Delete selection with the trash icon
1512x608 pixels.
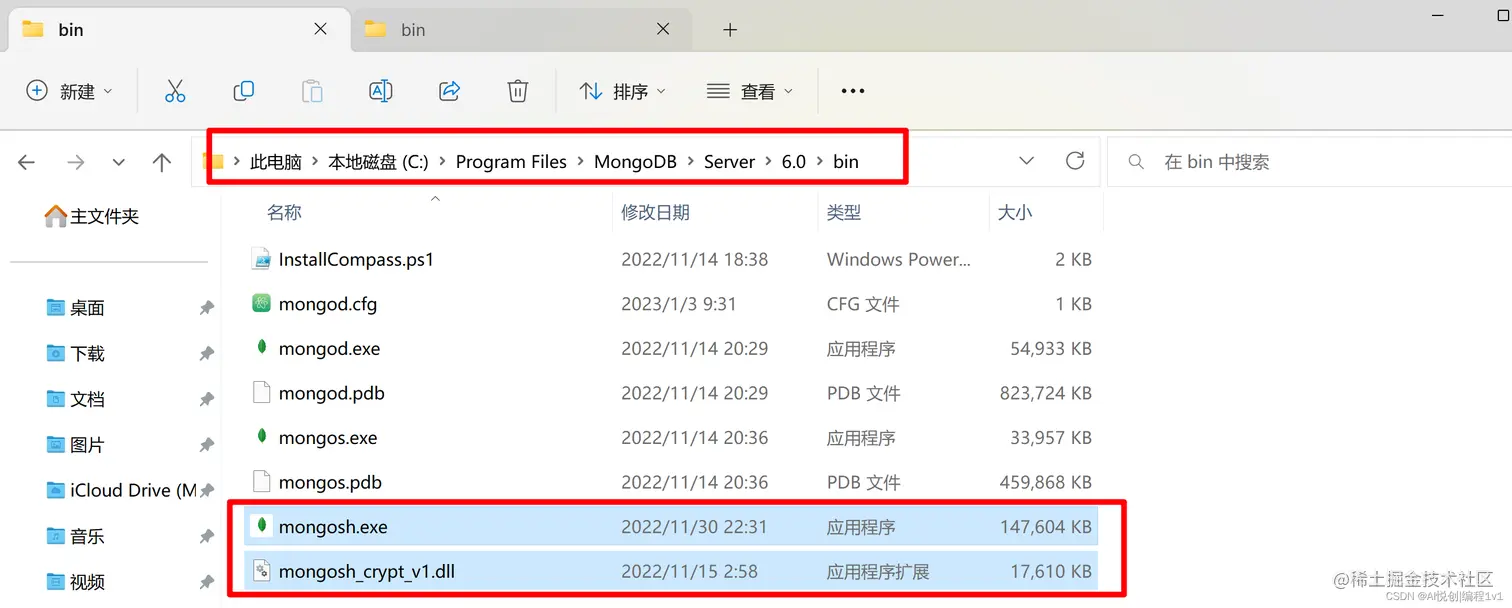pos(517,91)
